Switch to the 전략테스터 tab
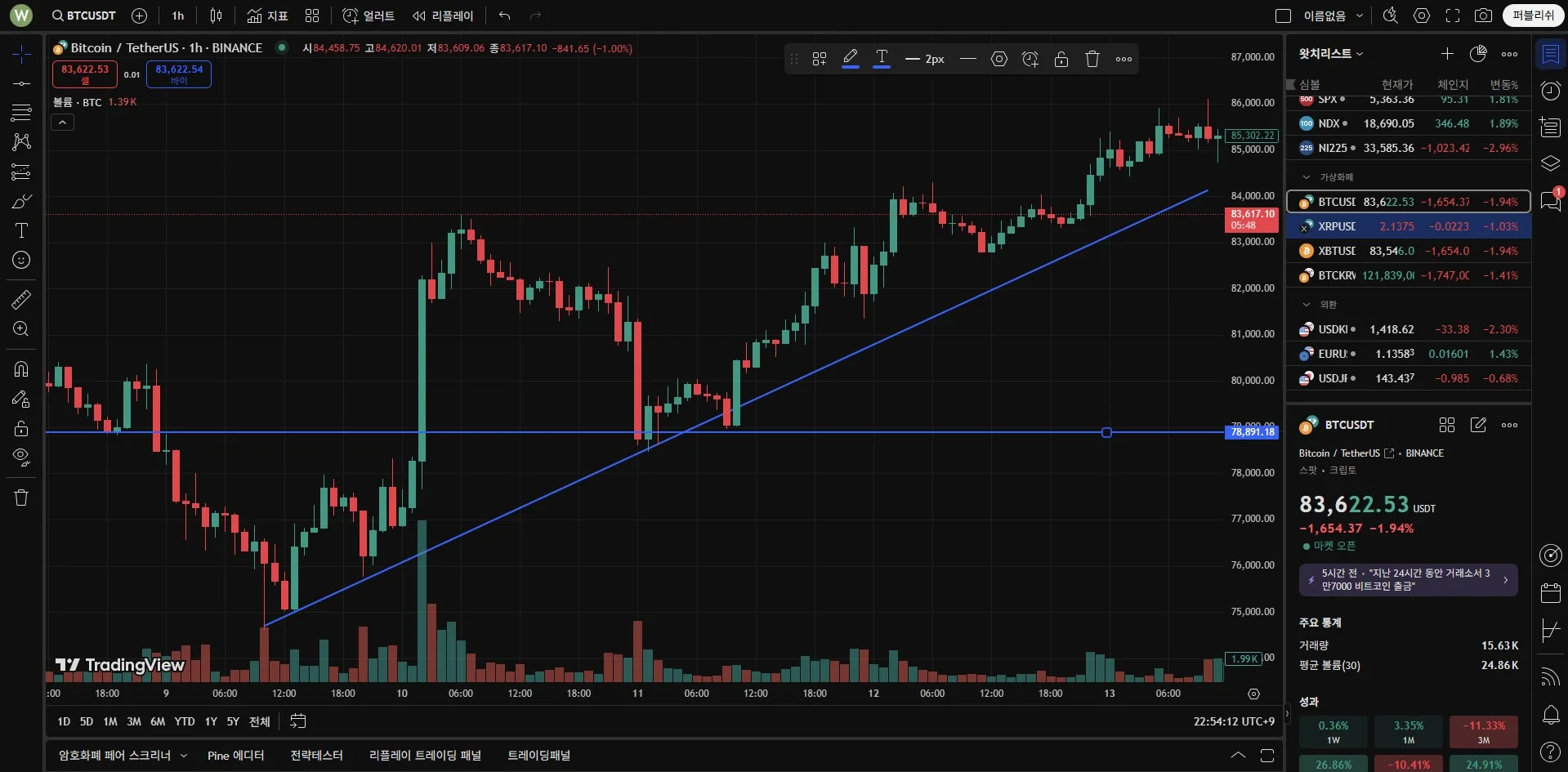1568x772 pixels. 316,756
